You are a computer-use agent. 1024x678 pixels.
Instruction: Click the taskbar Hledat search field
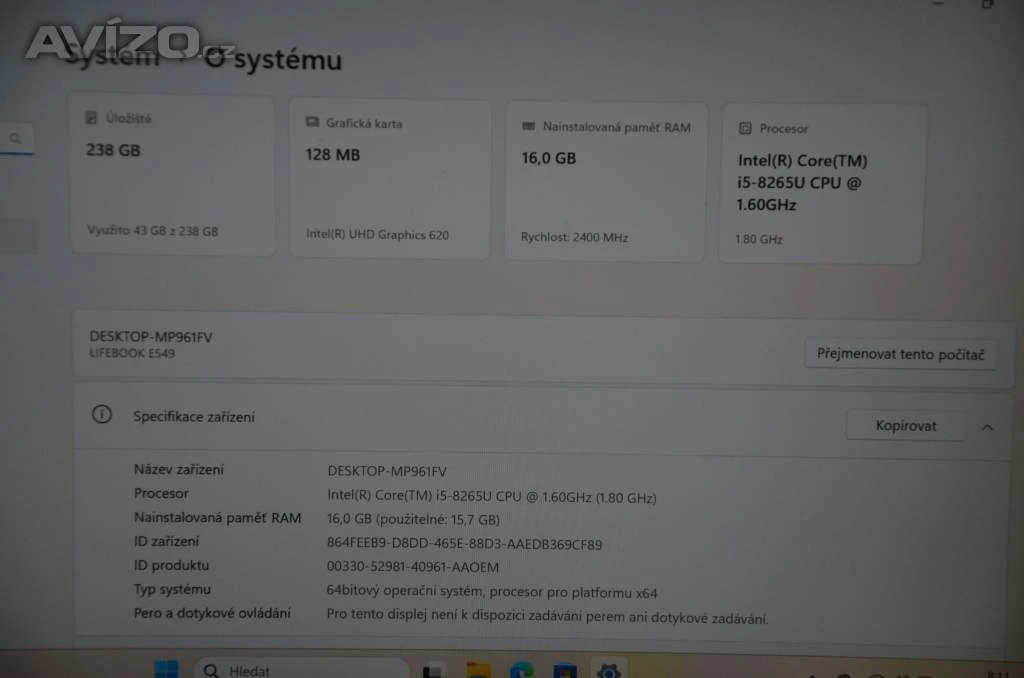pos(302,670)
